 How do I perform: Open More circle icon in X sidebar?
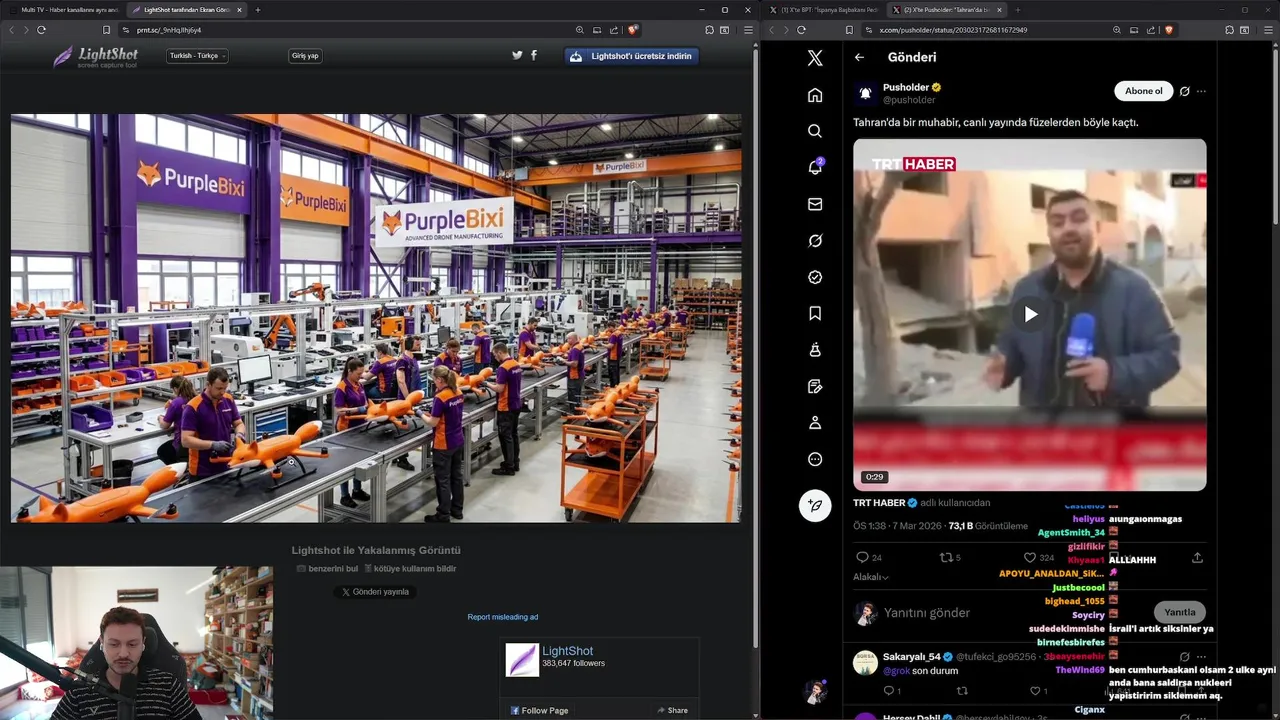click(x=815, y=459)
